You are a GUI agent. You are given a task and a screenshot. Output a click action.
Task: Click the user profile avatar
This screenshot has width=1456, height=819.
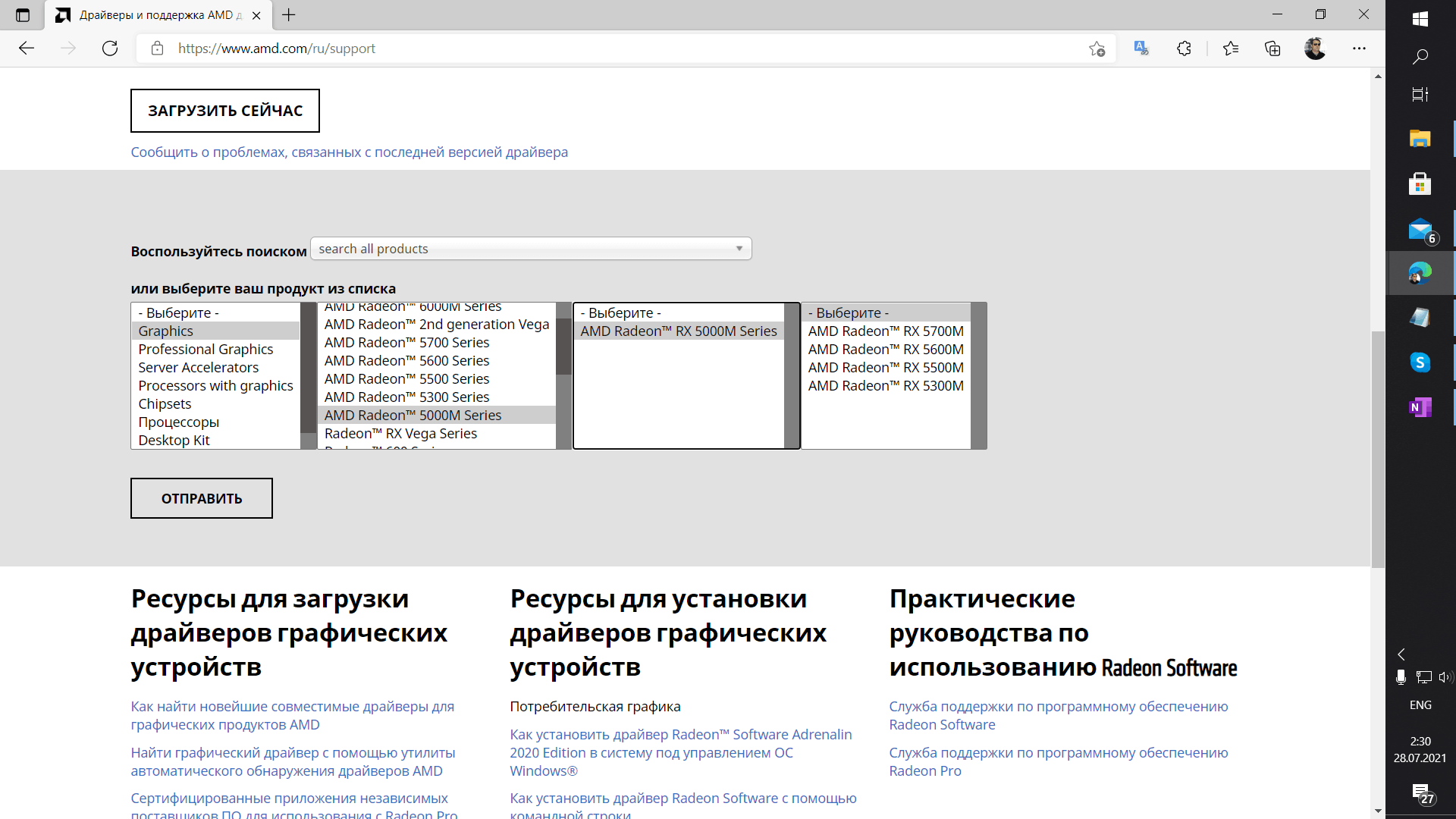tap(1315, 49)
